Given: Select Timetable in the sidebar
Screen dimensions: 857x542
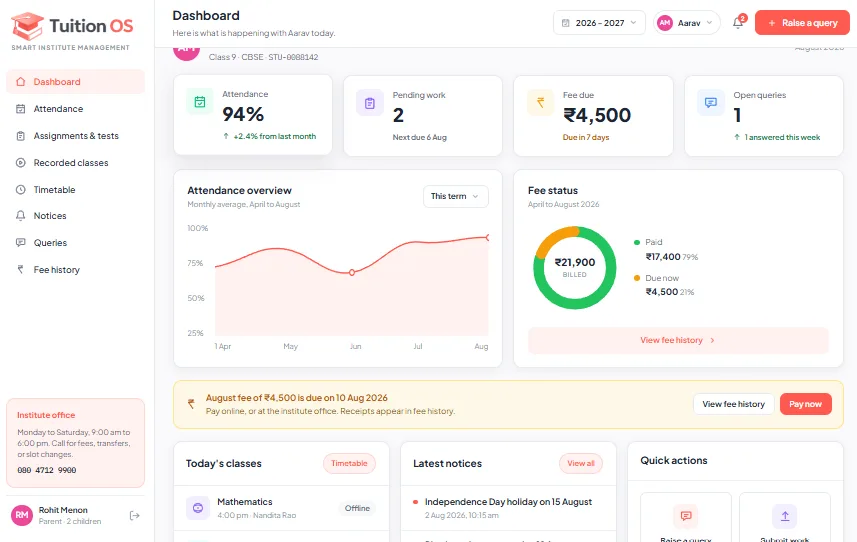Looking at the screenshot, I should (x=75, y=190).
